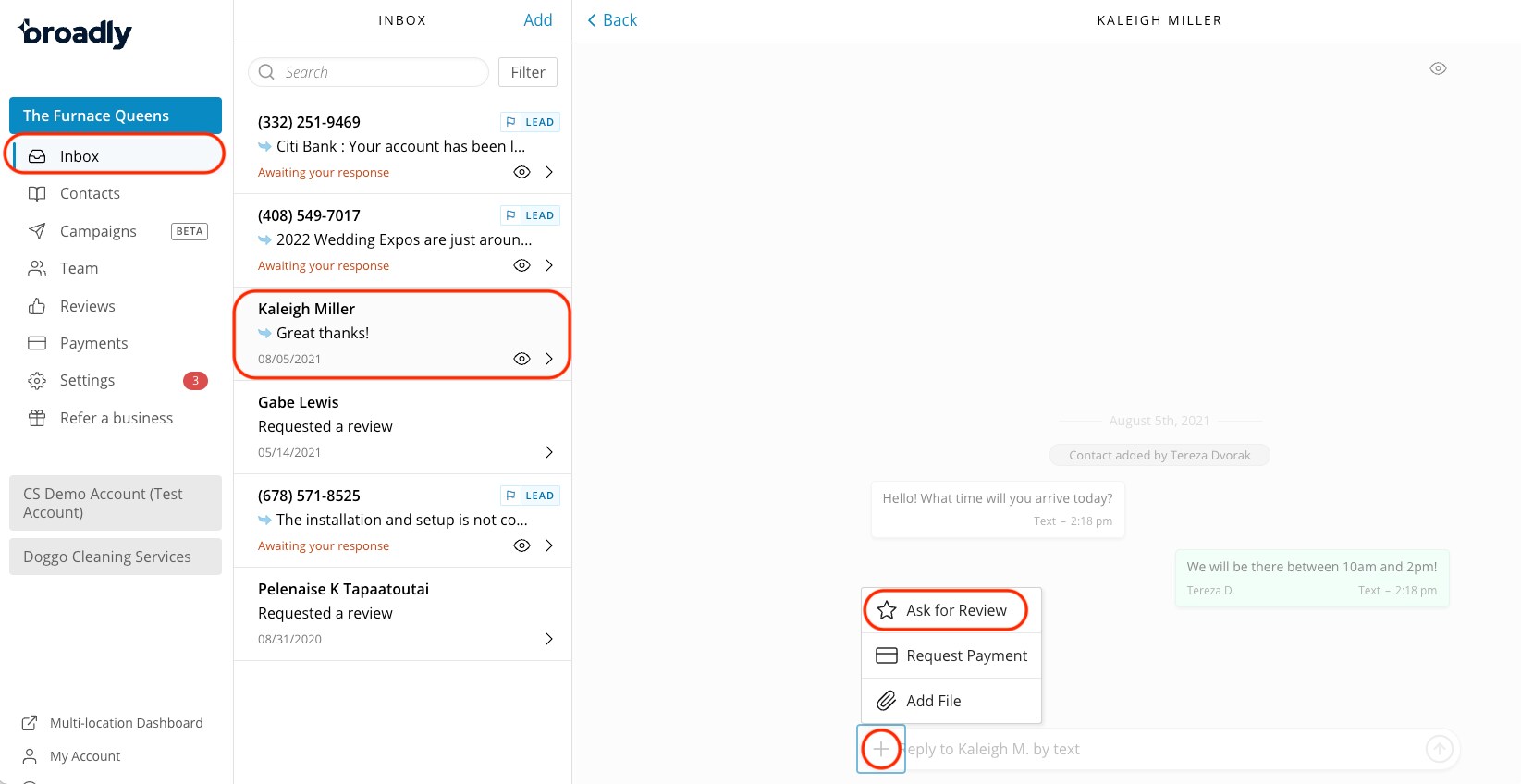Click the Multi-location Dashboard external link icon
The height and width of the screenshot is (784, 1521).
pos(30,723)
